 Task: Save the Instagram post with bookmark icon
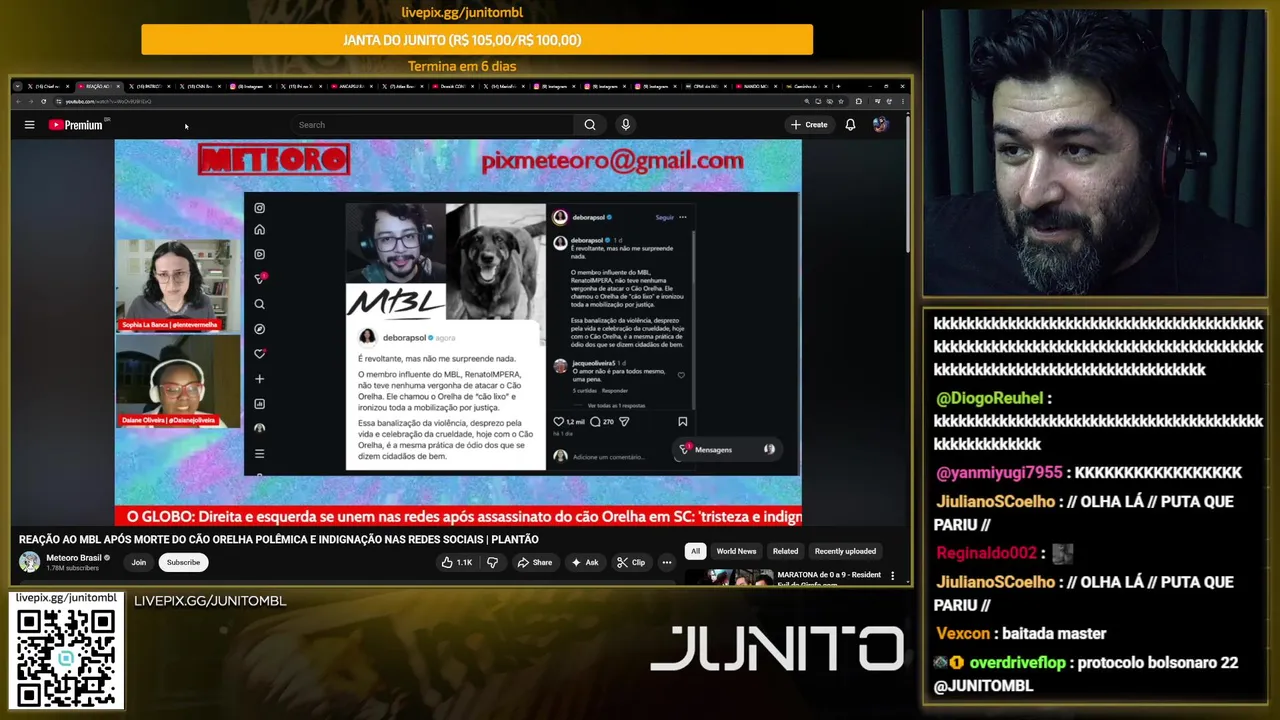point(683,422)
